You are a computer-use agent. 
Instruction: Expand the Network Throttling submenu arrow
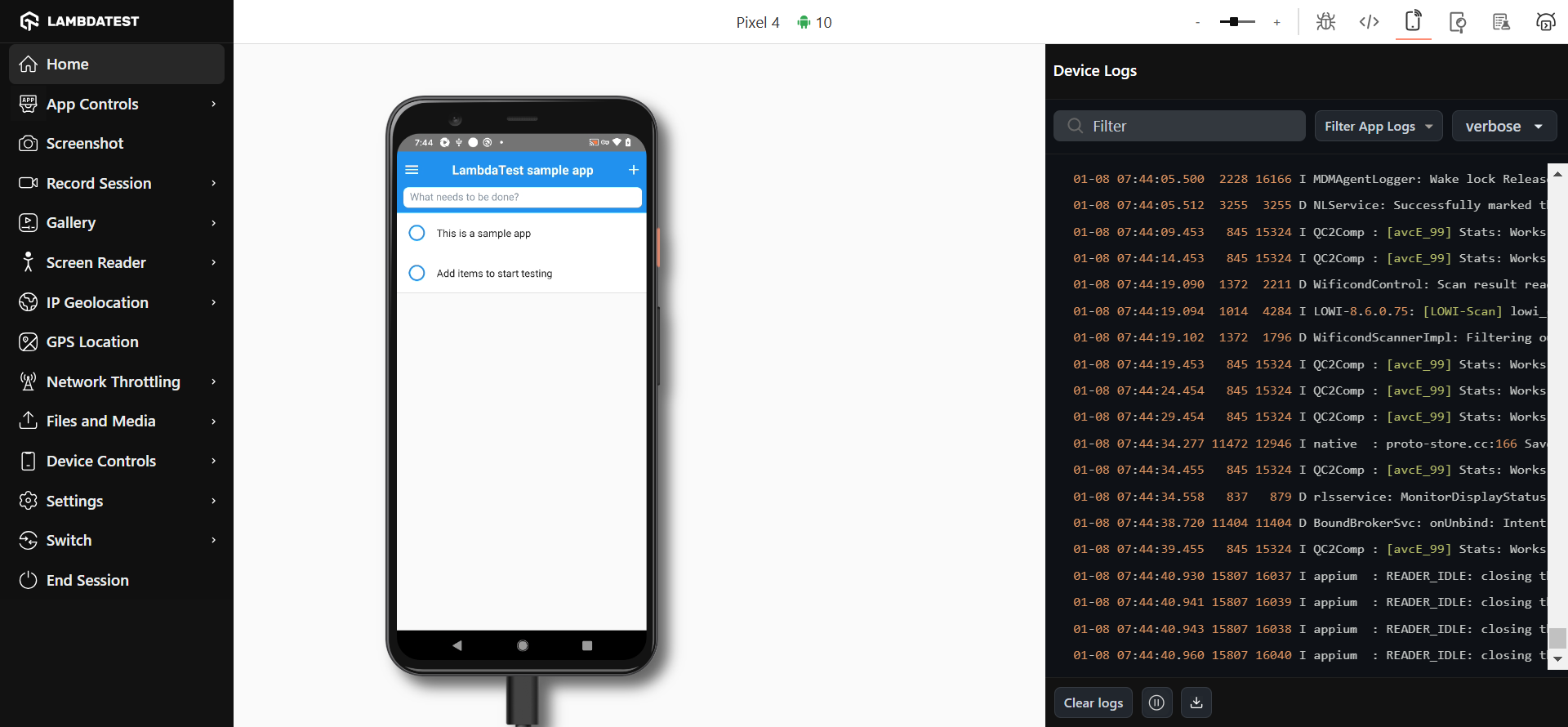(x=214, y=381)
